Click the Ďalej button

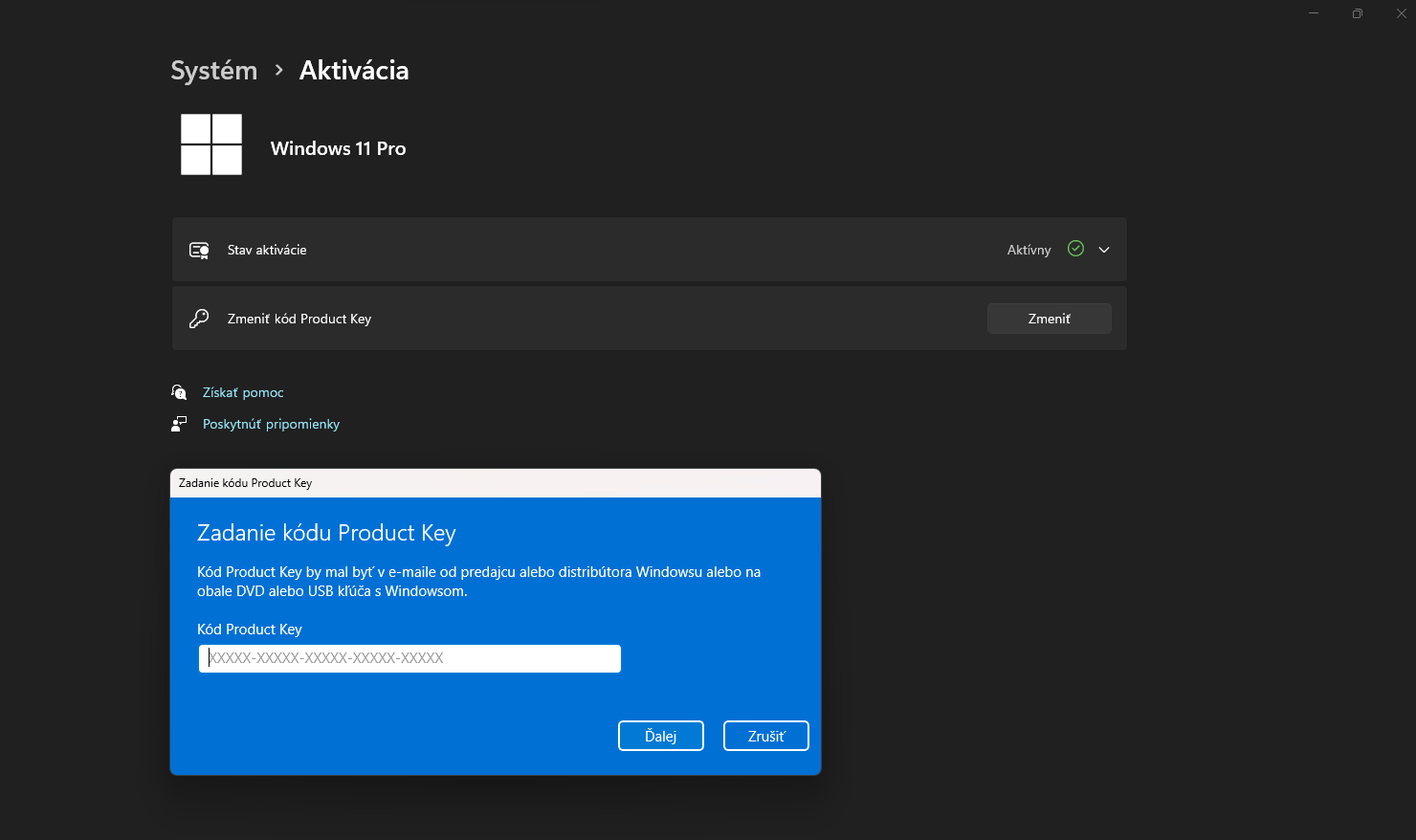coord(661,736)
